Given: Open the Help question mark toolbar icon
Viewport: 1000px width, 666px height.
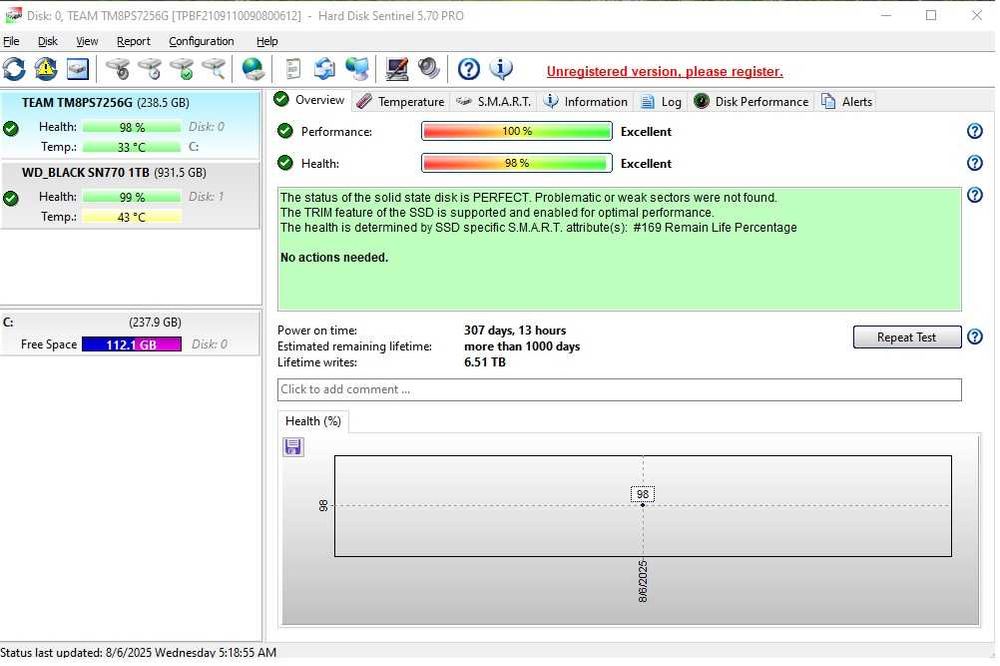Looking at the screenshot, I should pyautogui.click(x=469, y=69).
